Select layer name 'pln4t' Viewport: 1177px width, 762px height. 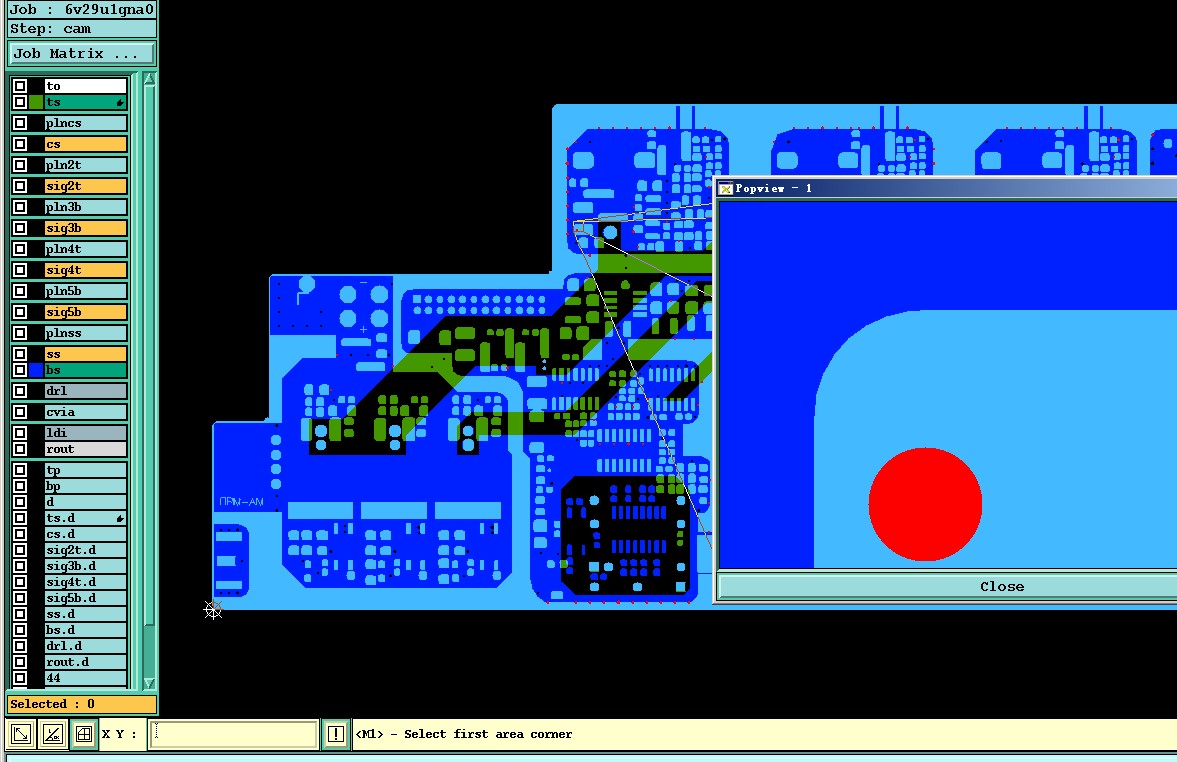(86, 249)
